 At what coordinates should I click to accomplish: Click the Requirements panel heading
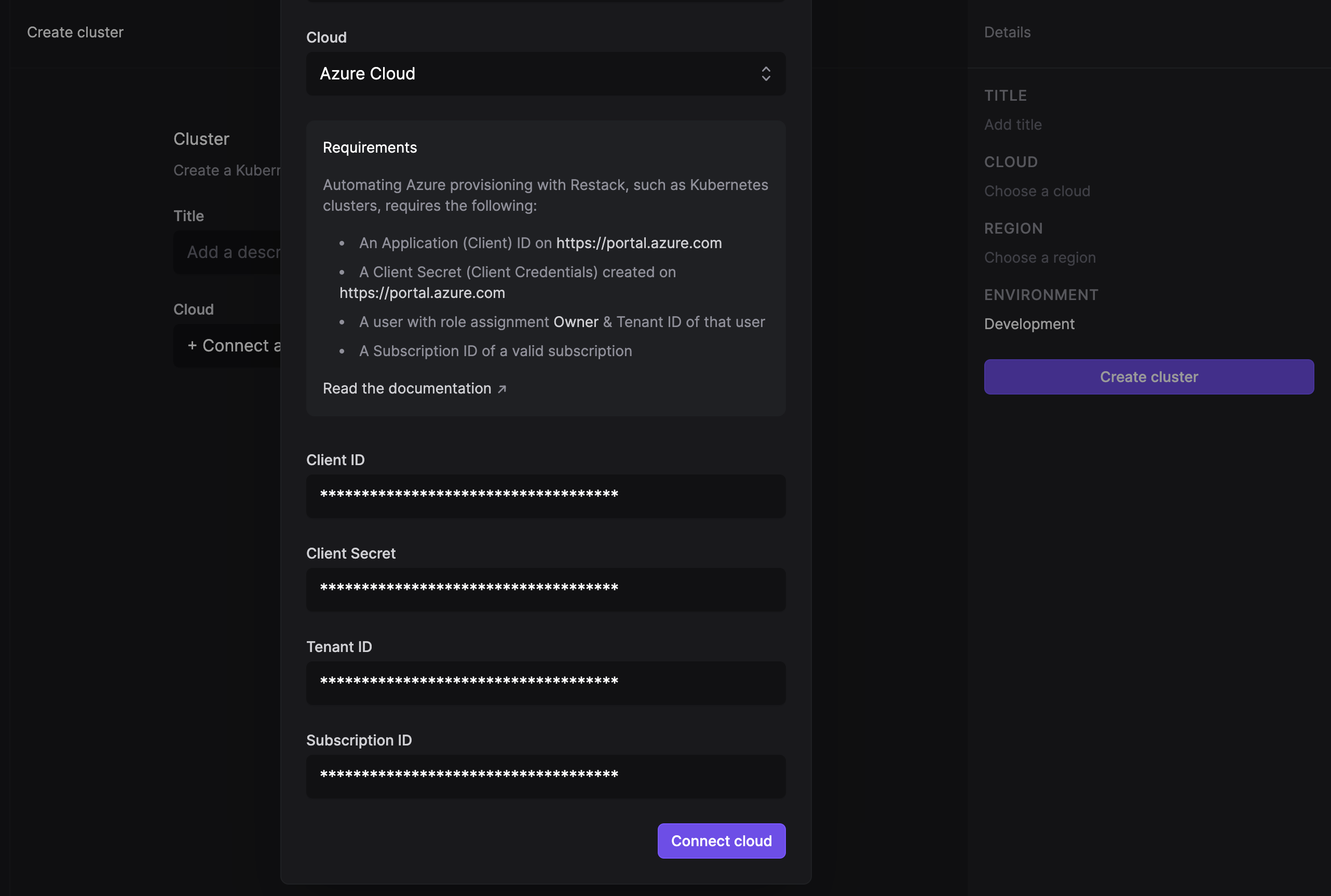(369, 147)
